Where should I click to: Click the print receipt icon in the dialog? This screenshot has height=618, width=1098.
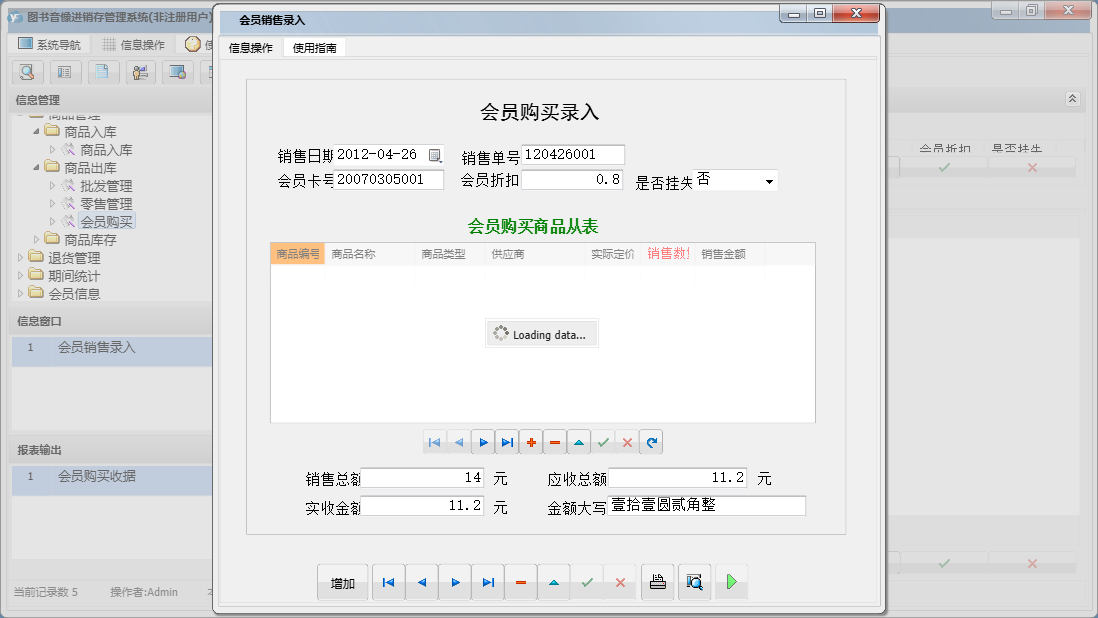click(x=657, y=581)
